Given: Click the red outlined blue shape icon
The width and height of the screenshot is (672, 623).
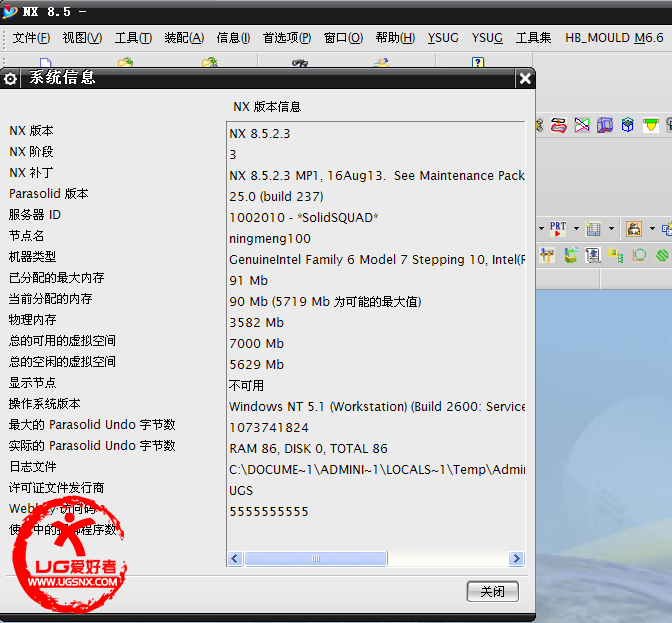Looking at the screenshot, I should (x=558, y=125).
